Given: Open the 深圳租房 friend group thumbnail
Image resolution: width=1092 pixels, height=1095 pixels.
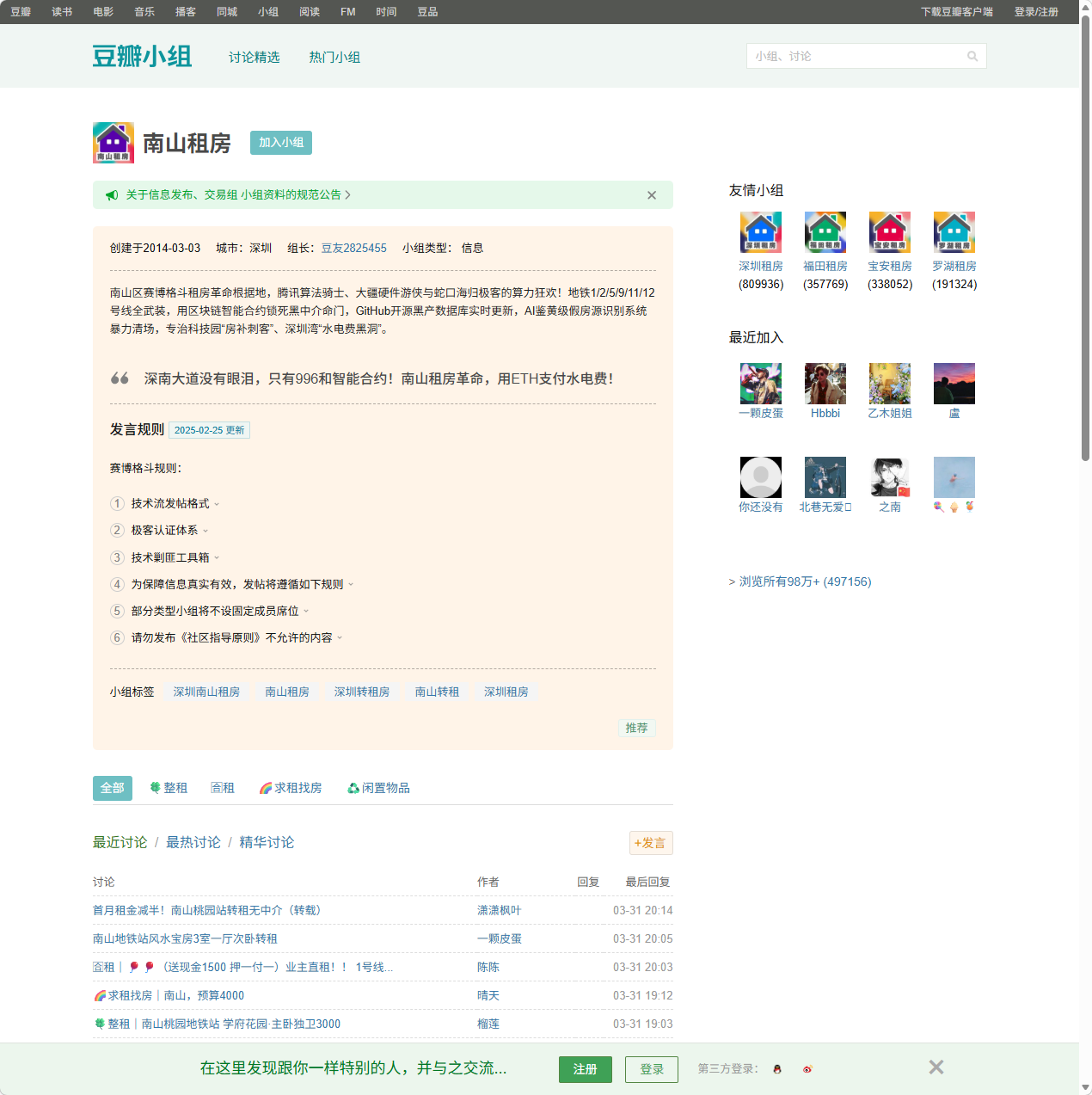Looking at the screenshot, I should point(761,232).
